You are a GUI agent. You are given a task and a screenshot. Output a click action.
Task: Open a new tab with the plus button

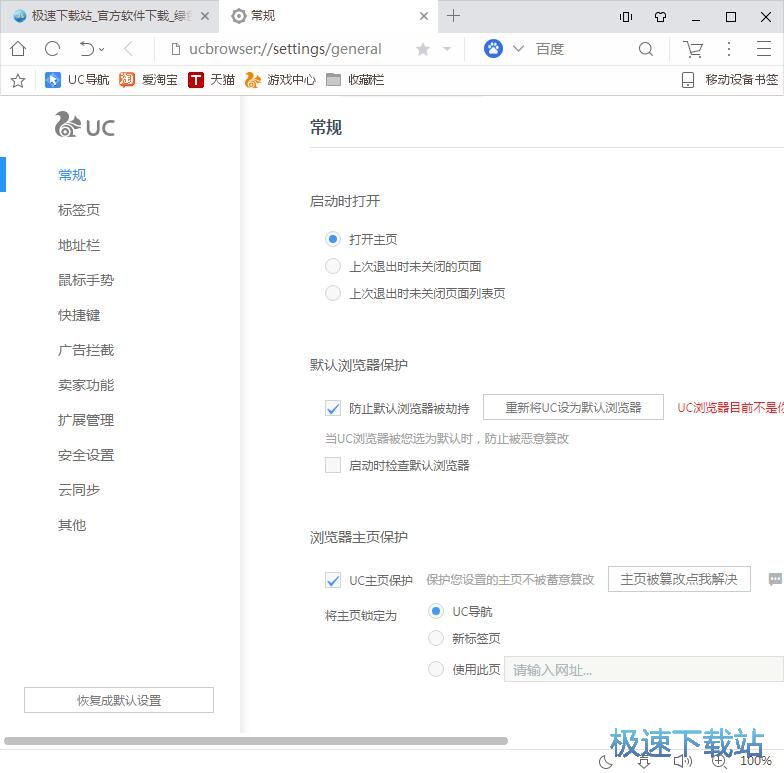[x=453, y=16]
